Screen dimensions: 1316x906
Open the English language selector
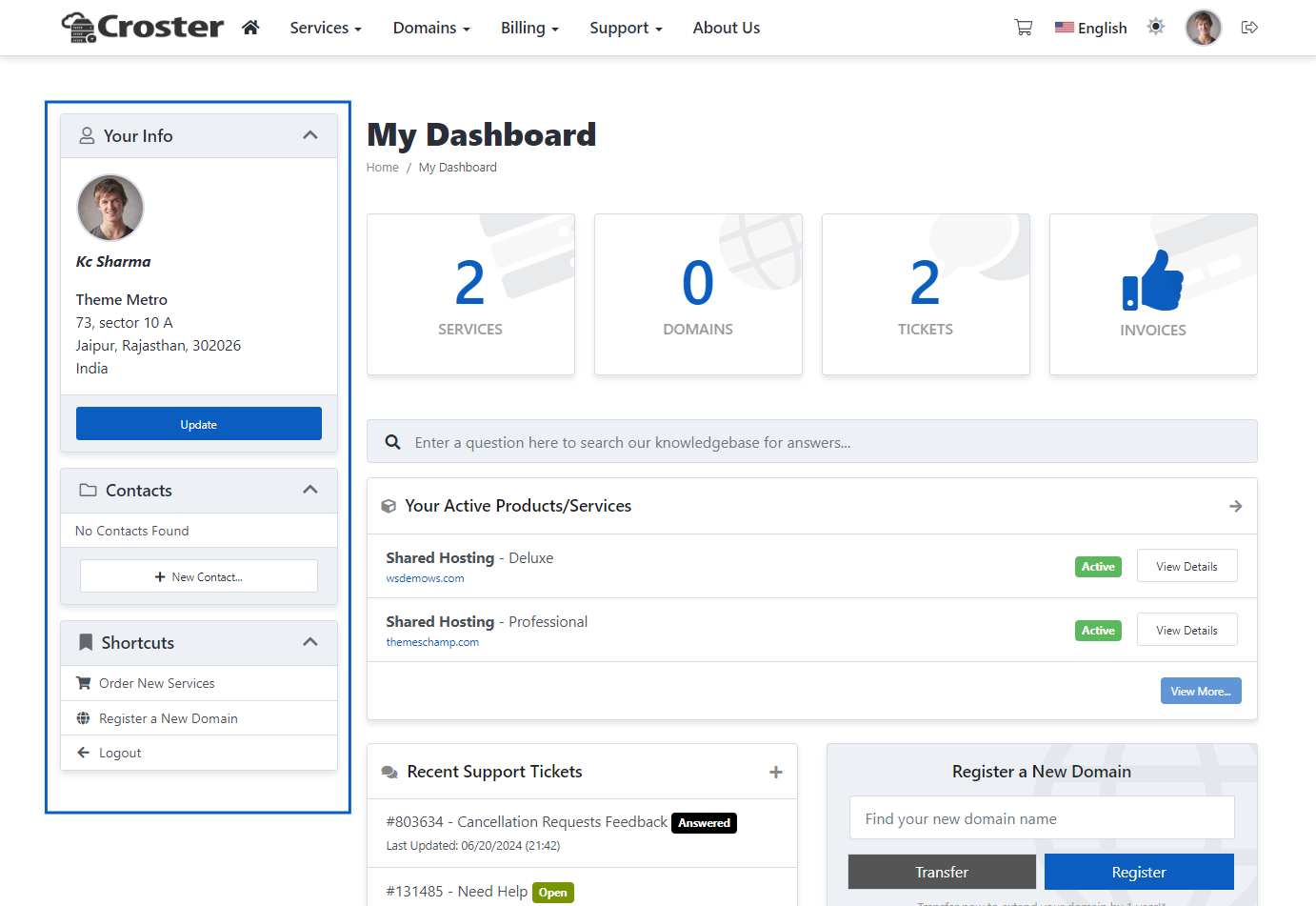click(x=1091, y=28)
